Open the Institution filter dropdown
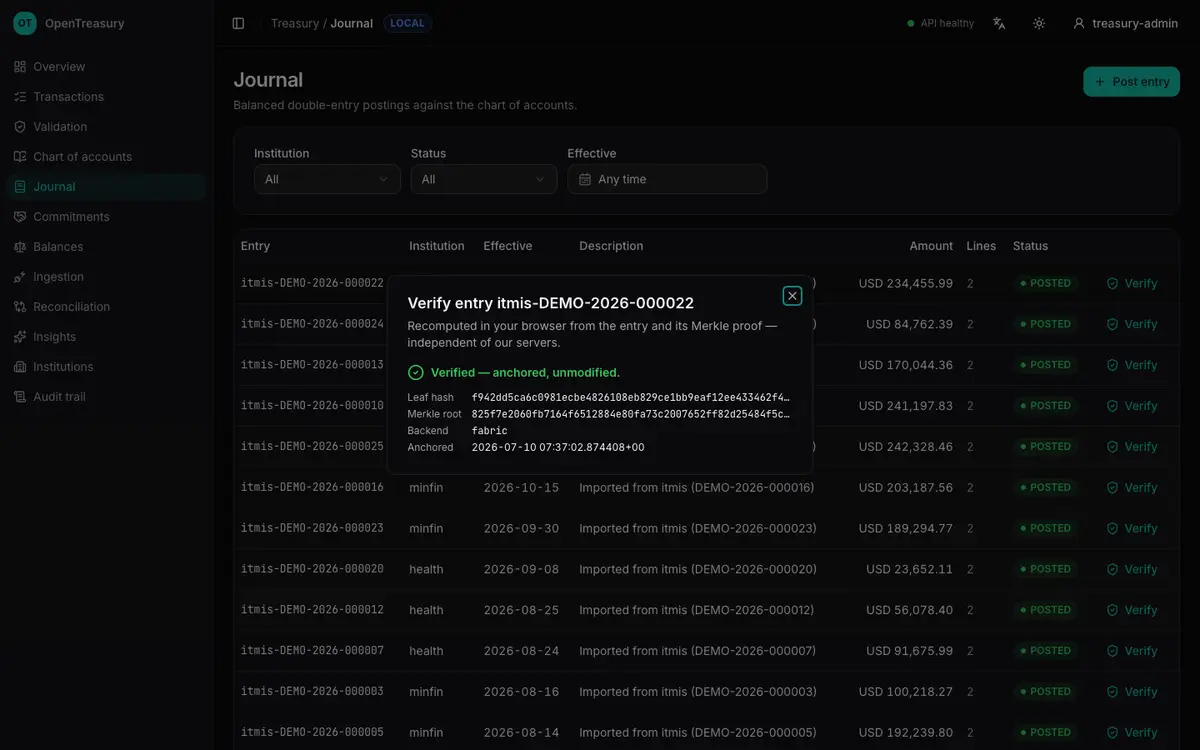The width and height of the screenshot is (1200, 750). point(327,179)
